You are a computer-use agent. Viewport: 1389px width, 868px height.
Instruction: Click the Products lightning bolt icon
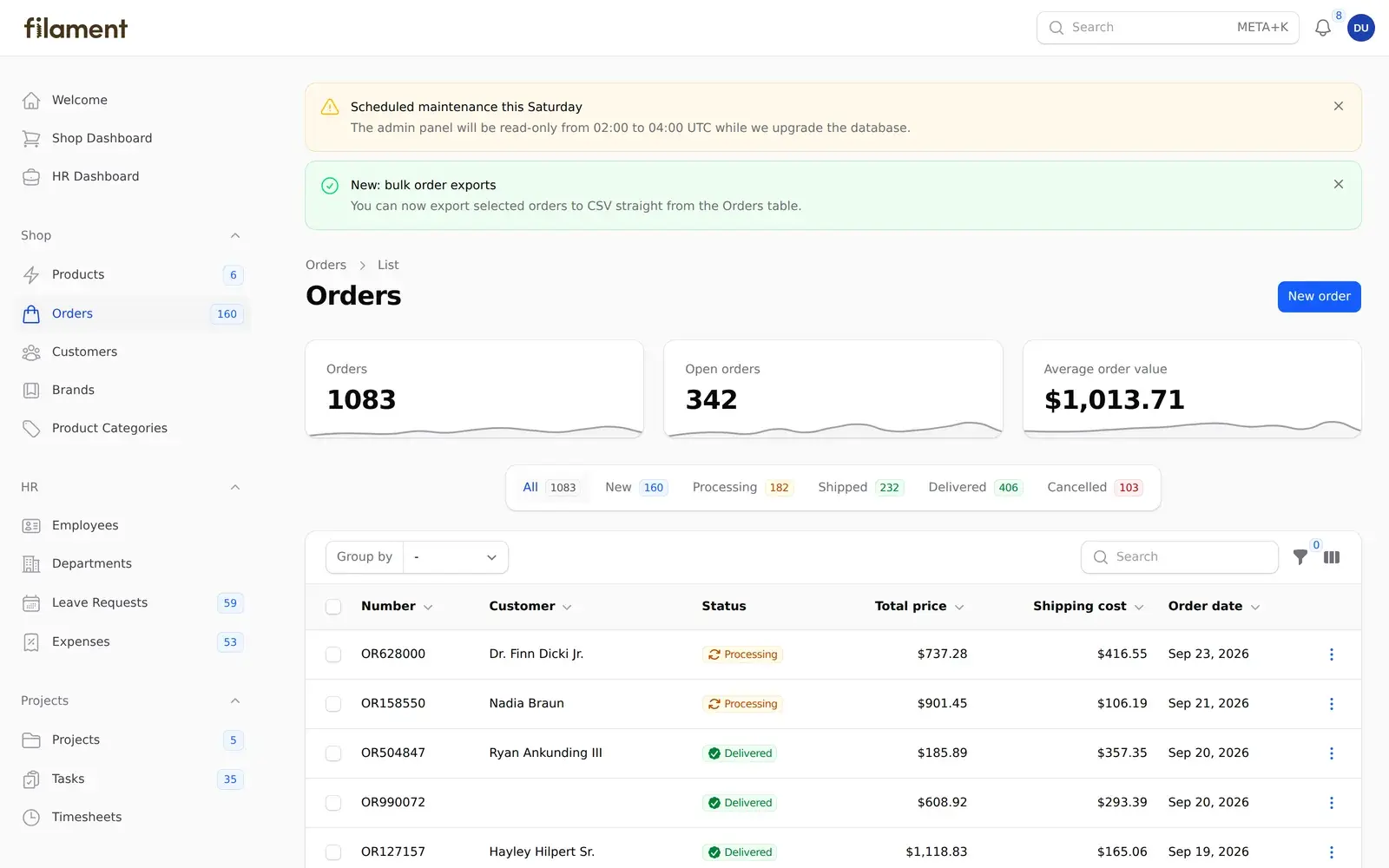tap(31, 275)
